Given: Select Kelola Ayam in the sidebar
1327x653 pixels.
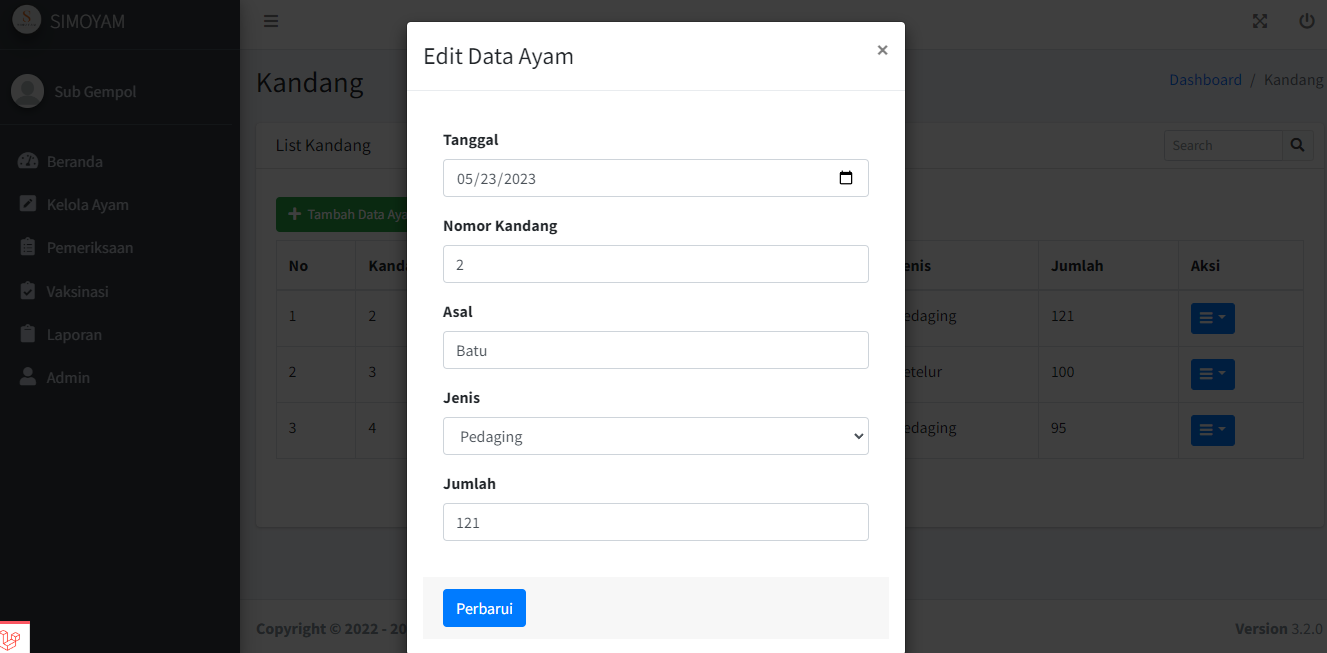Looking at the screenshot, I should (90, 204).
